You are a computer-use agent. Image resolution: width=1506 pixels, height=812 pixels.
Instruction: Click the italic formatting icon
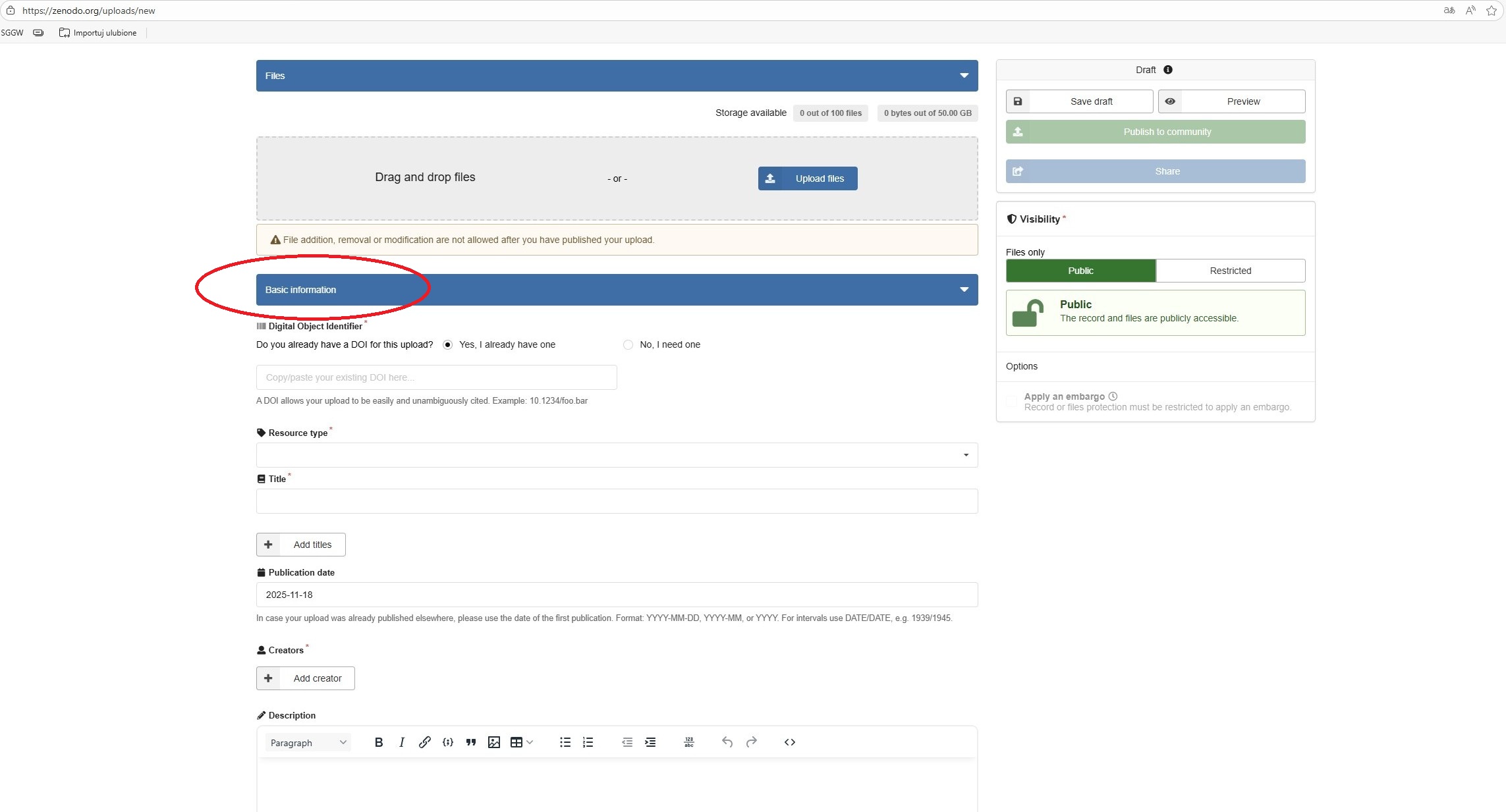pyautogui.click(x=402, y=742)
